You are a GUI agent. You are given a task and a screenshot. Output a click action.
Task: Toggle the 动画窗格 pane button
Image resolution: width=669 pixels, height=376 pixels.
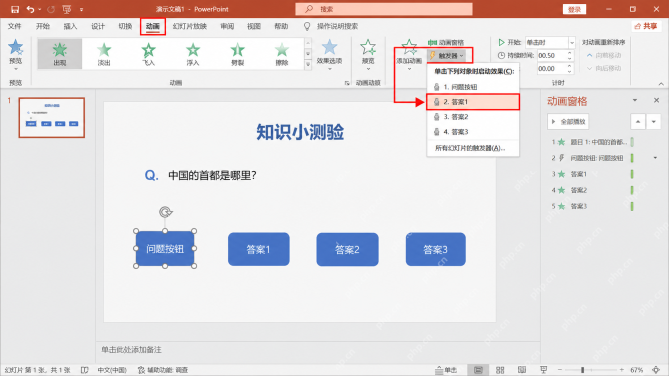click(x=445, y=42)
